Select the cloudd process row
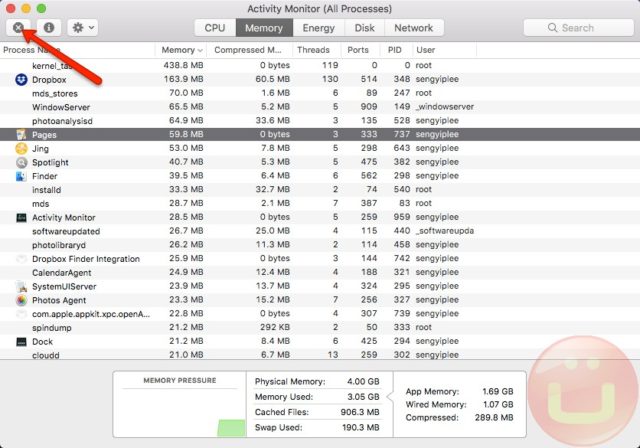 coord(320,354)
